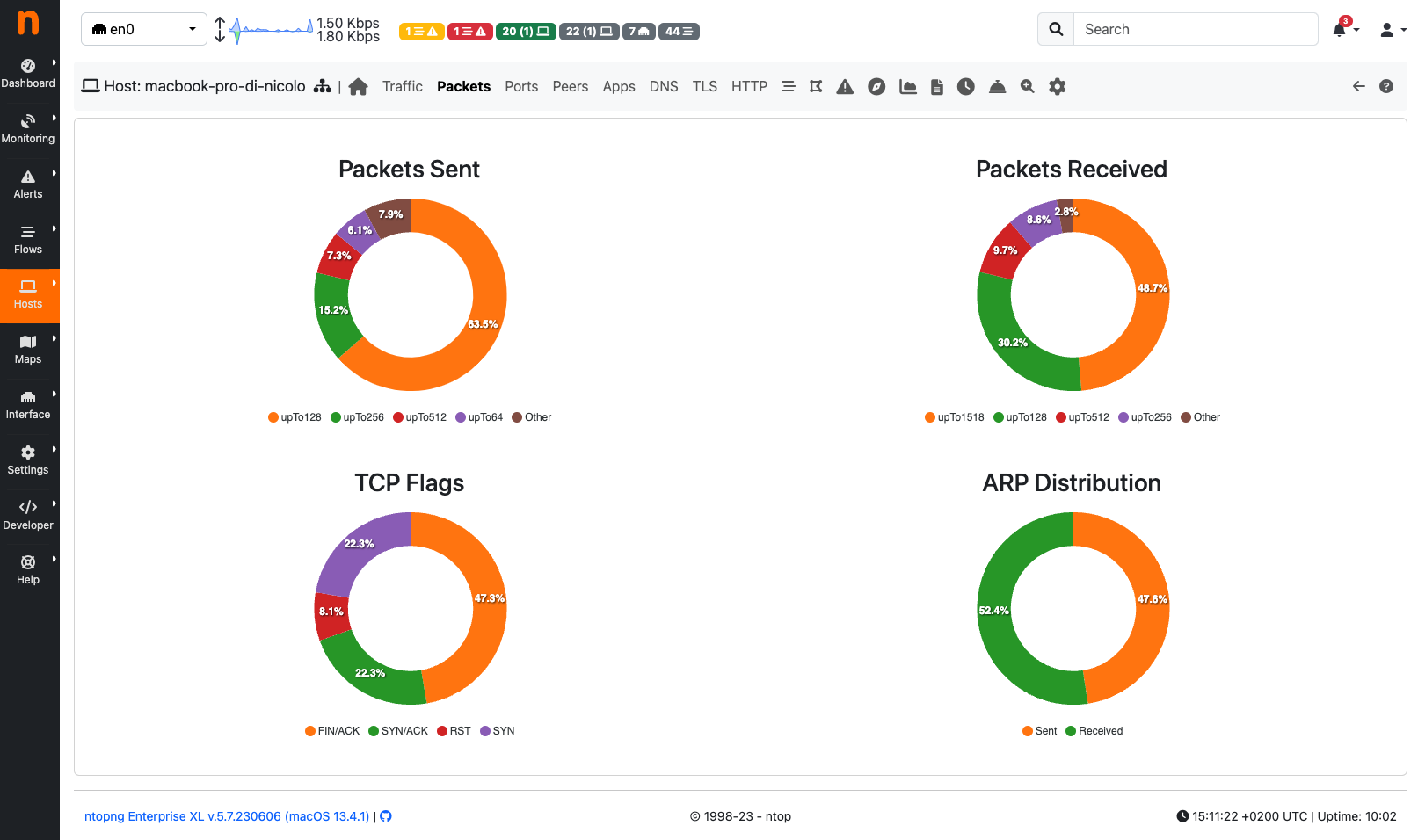Open the historical chart icon tab
This screenshot has height=840, width=1418.
pos(908,86)
